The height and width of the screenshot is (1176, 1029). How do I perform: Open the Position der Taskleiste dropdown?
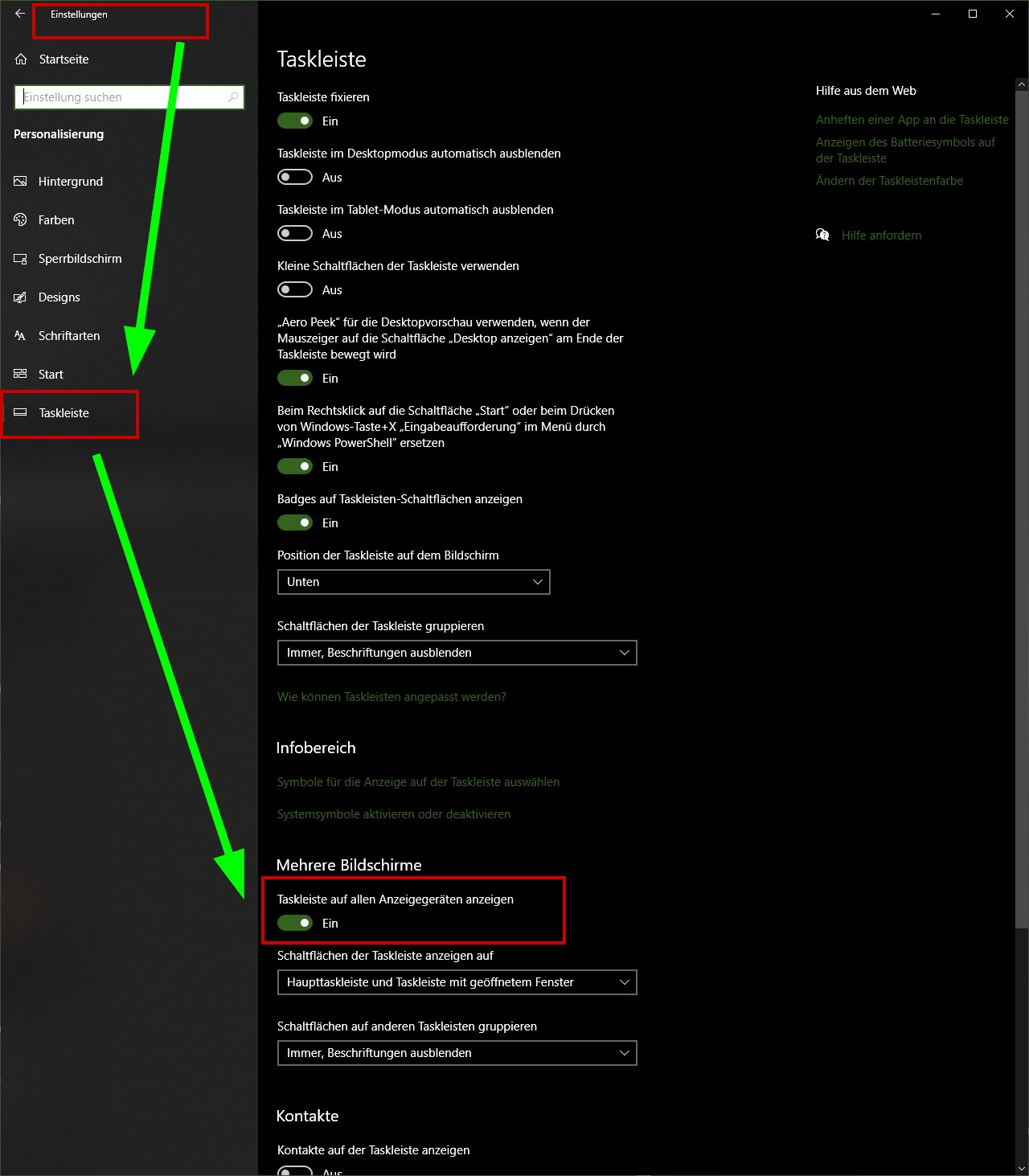[413, 582]
